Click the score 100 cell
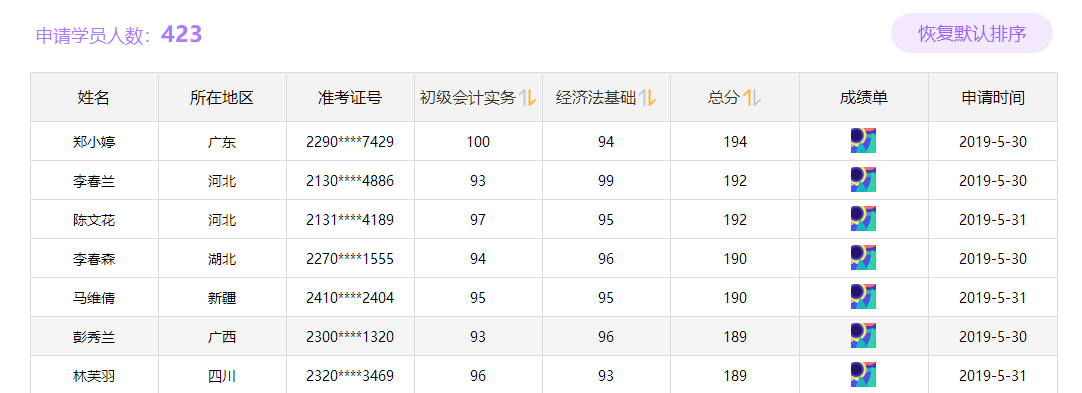 (x=478, y=142)
